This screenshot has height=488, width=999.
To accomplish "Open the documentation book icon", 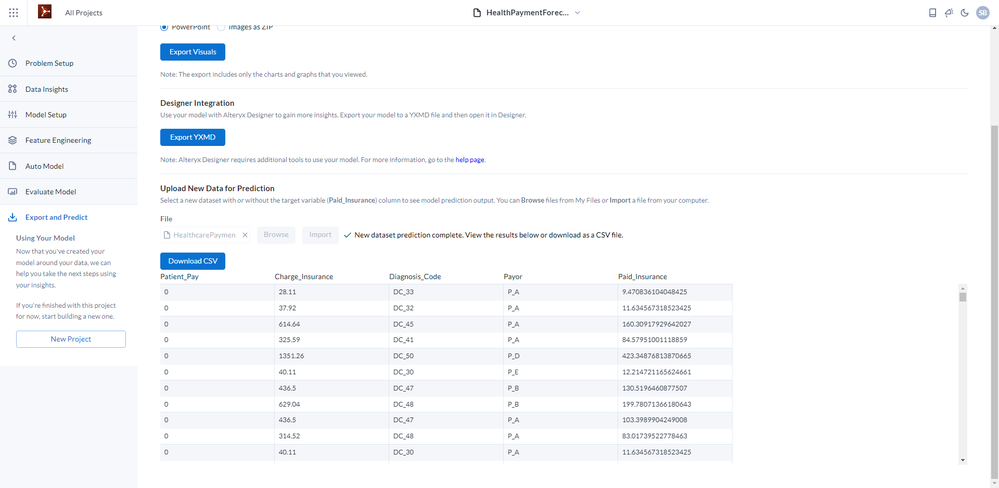I will (933, 13).
